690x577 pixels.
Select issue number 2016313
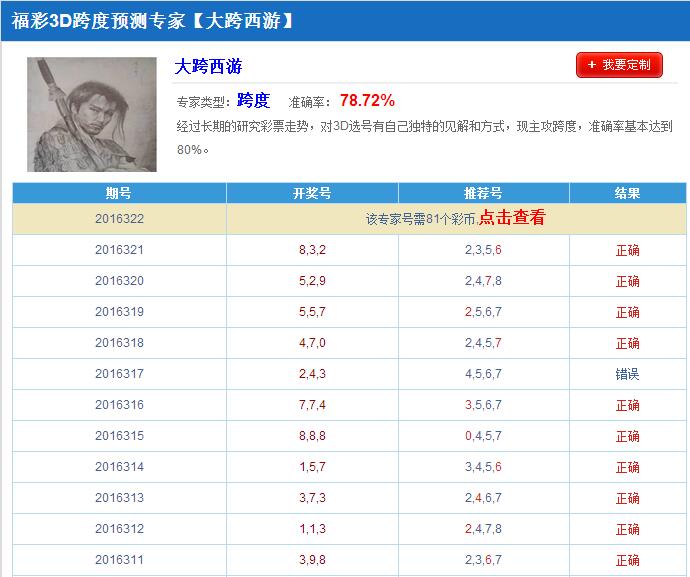(119, 498)
